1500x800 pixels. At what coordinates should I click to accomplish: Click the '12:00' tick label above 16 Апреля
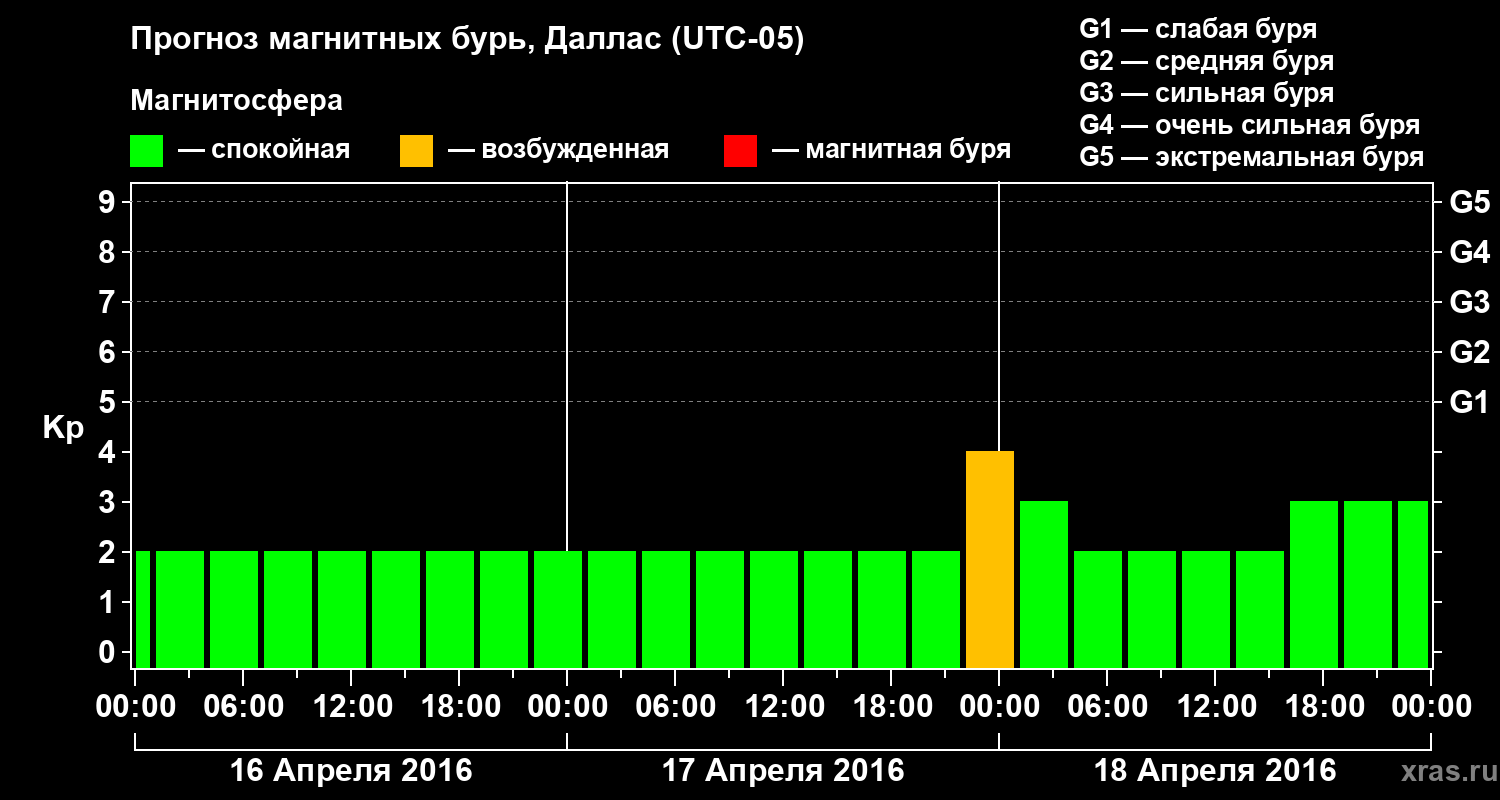coord(351,707)
